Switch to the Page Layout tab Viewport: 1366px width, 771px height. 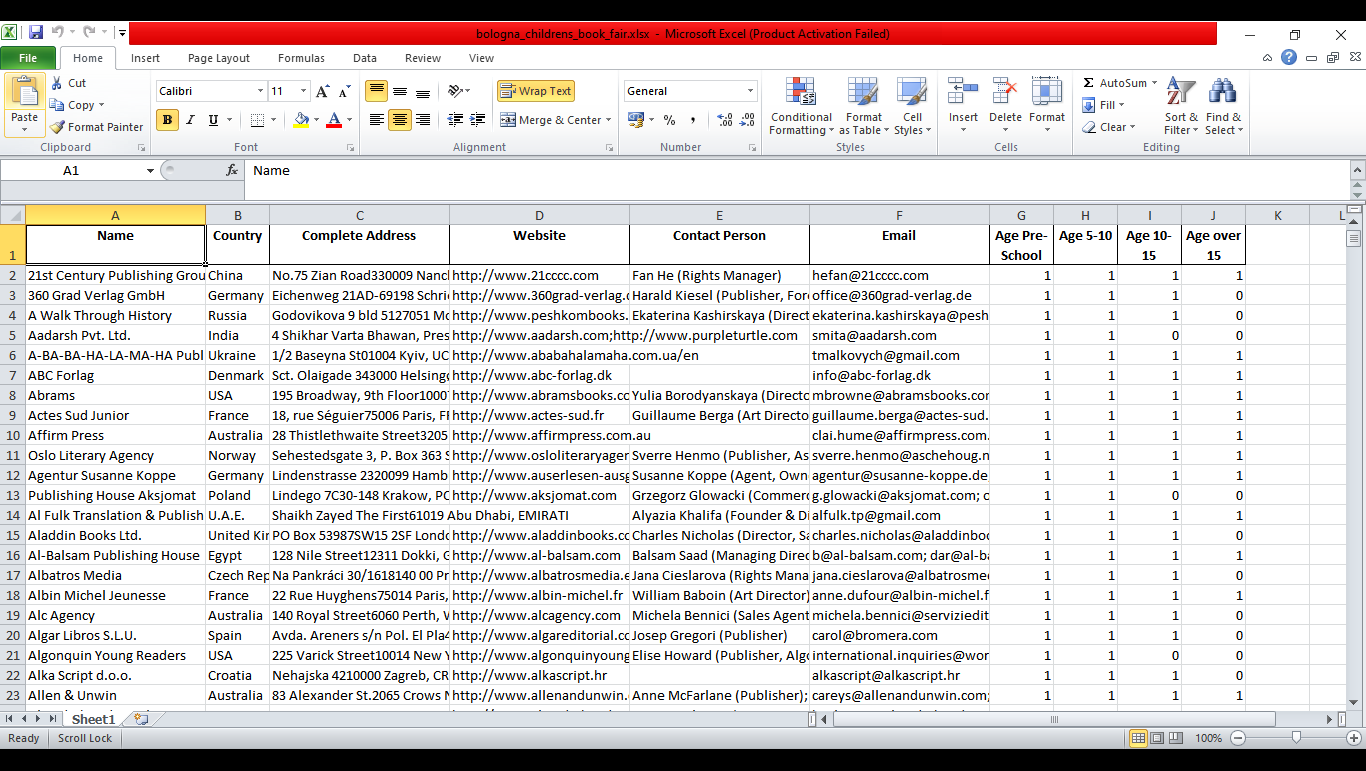pyautogui.click(x=219, y=58)
